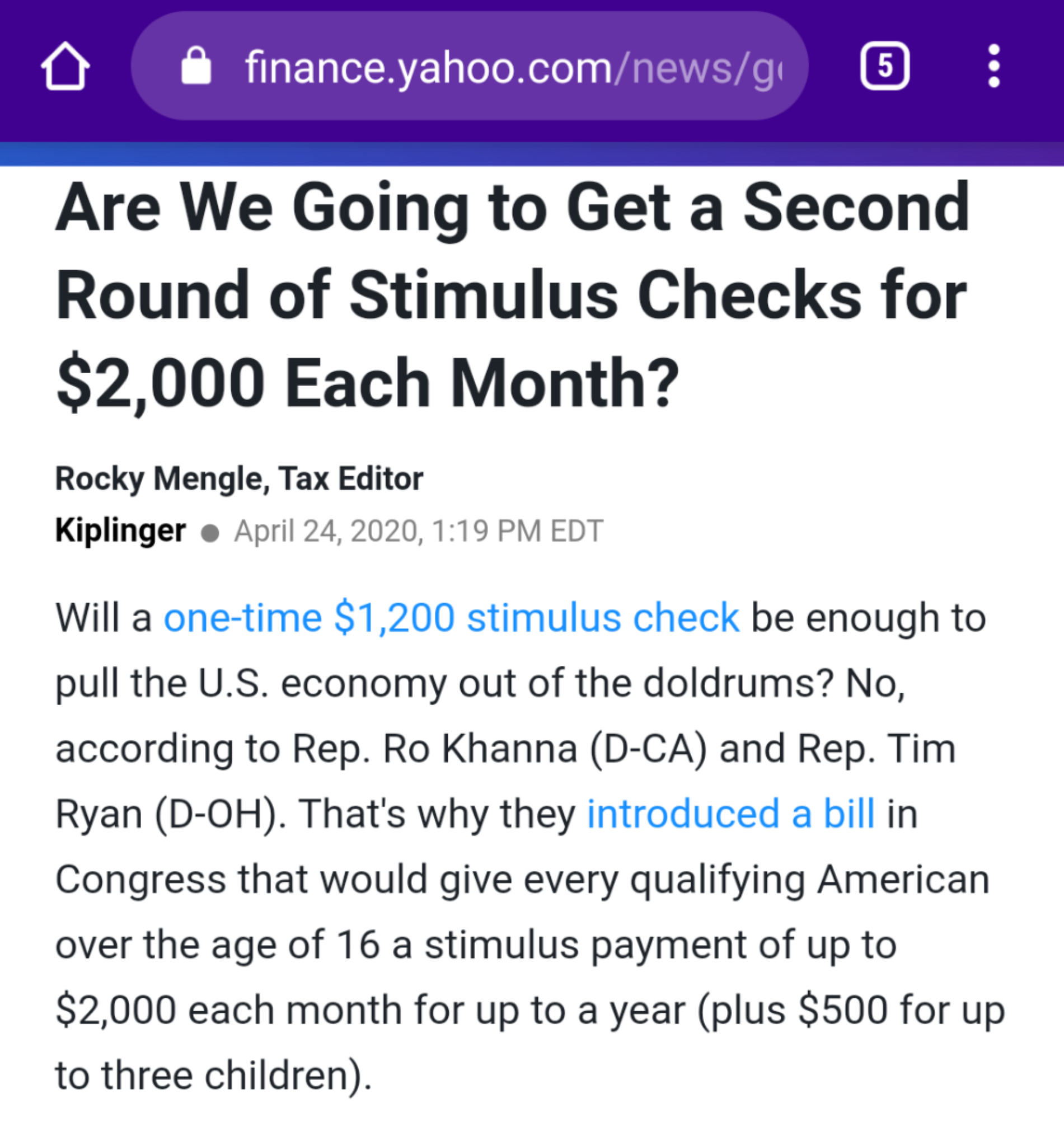Follow the "introduced a bill" link
The image size is (1064, 1146).
[730, 814]
